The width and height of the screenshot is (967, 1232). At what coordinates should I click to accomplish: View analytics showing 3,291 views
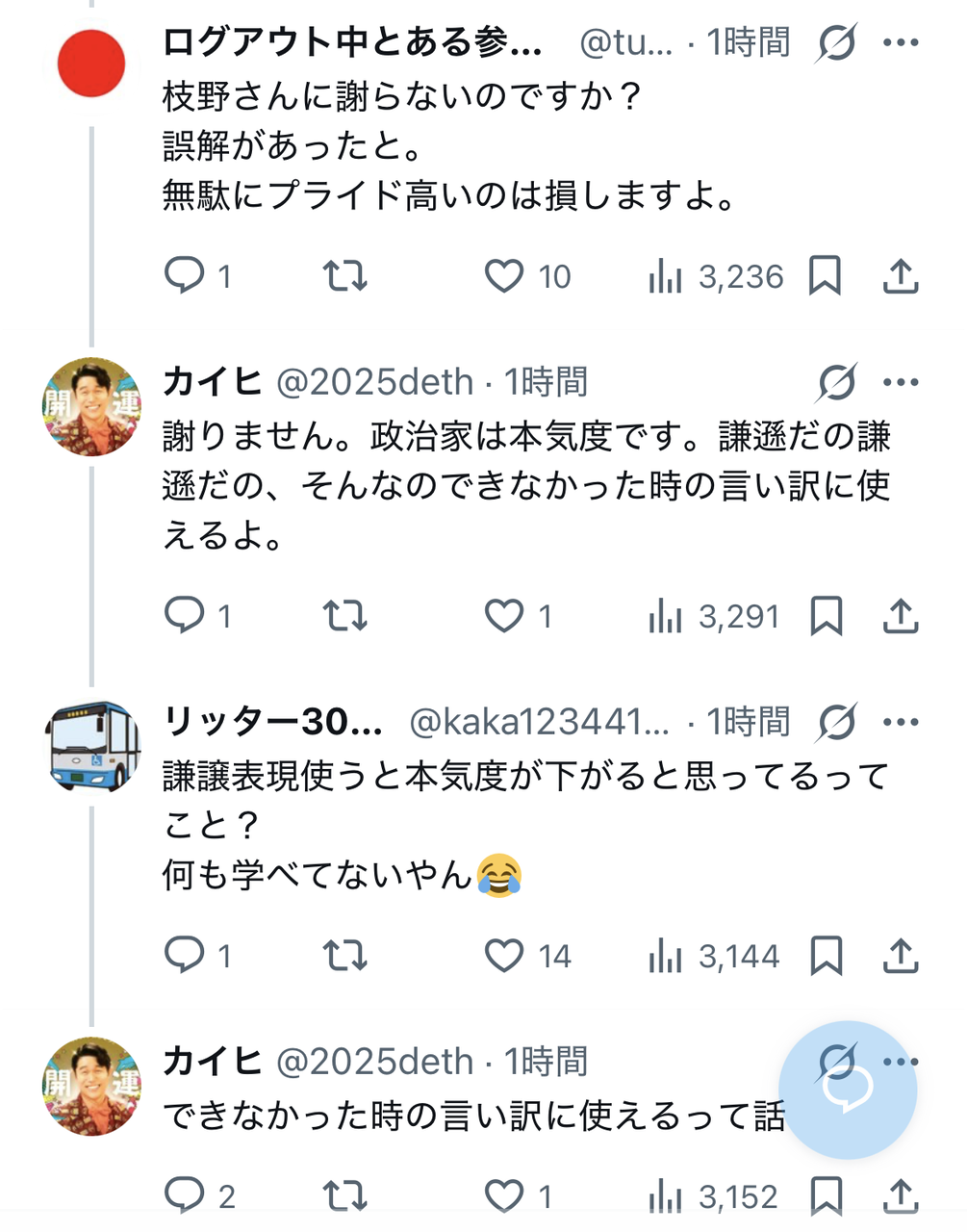tap(714, 616)
